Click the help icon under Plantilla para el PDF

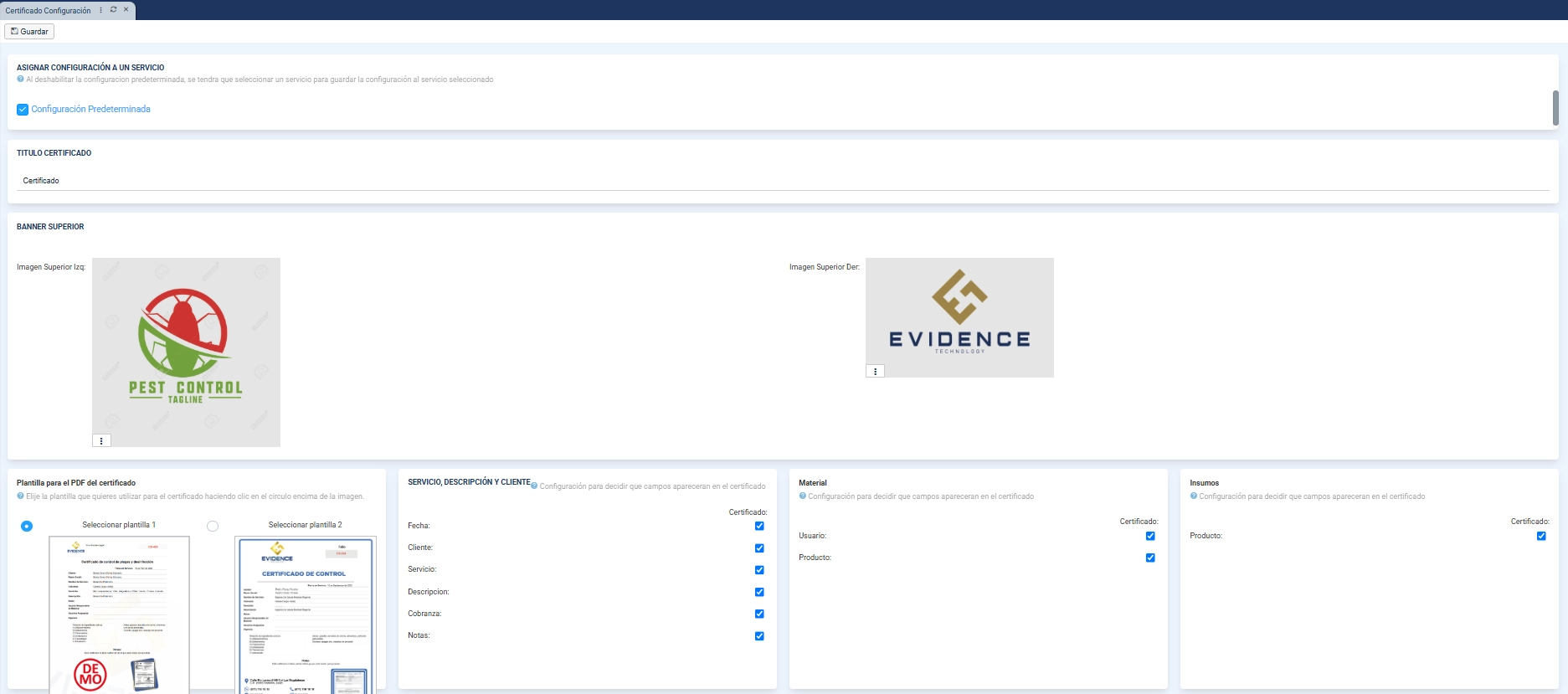20,496
